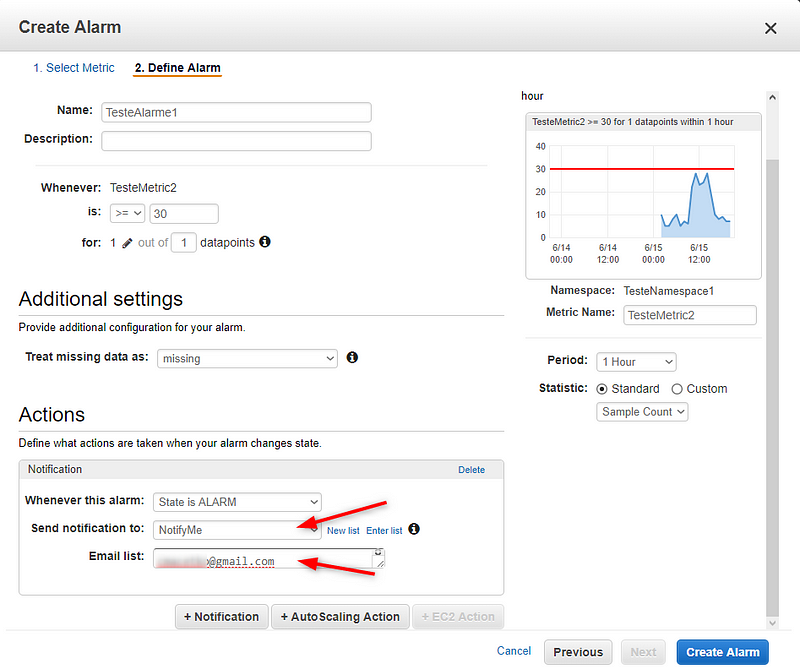This screenshot has width=800, height=669.
Task: Click the out of datapoints number field
Action: click(x=184, y=243)
